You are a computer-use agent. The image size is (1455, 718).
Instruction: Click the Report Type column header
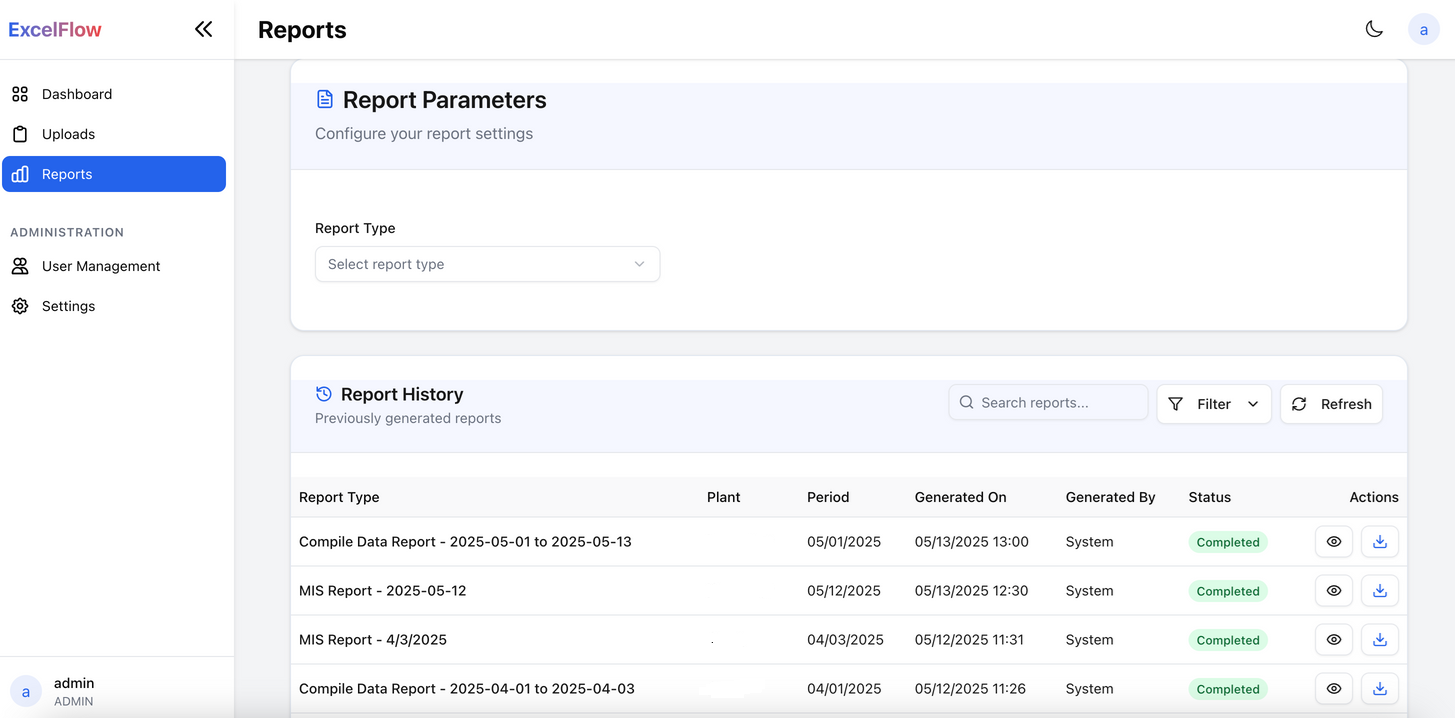click(339, 497)
